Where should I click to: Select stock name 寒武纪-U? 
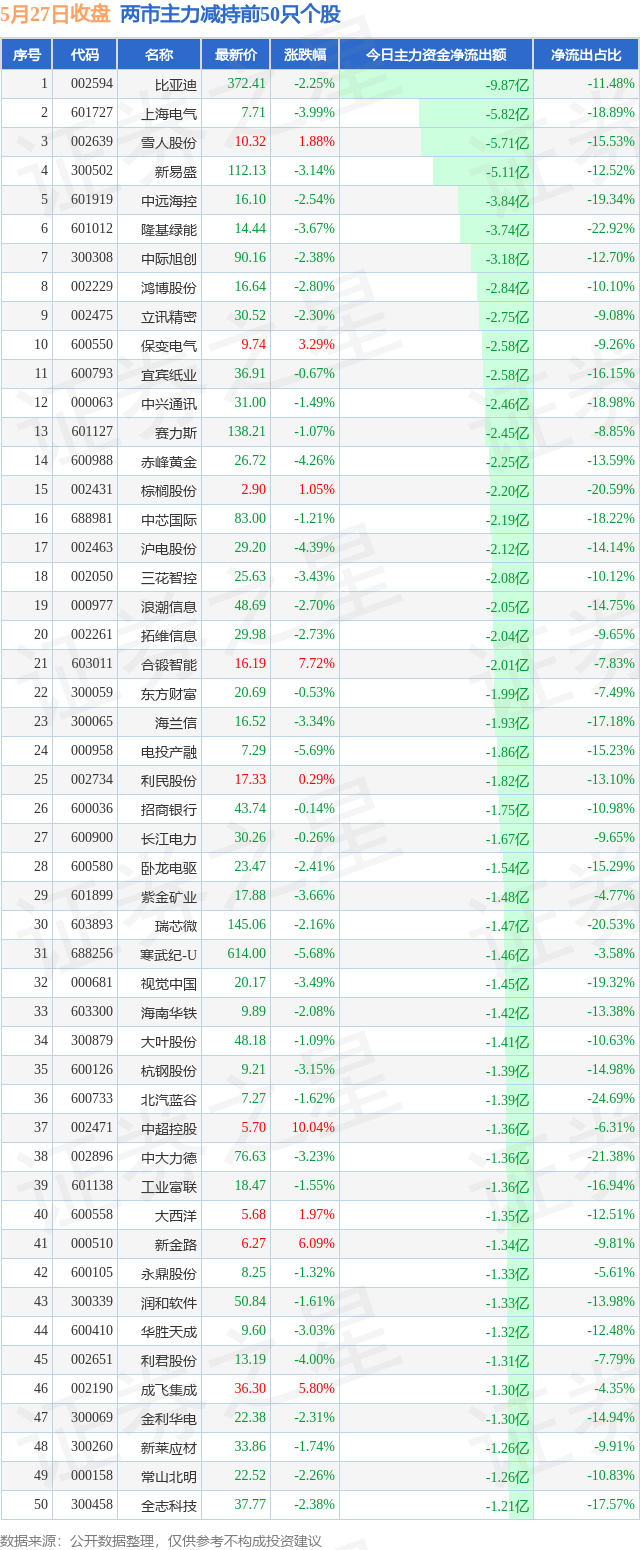pyautogui.click(x=169, y=954)
